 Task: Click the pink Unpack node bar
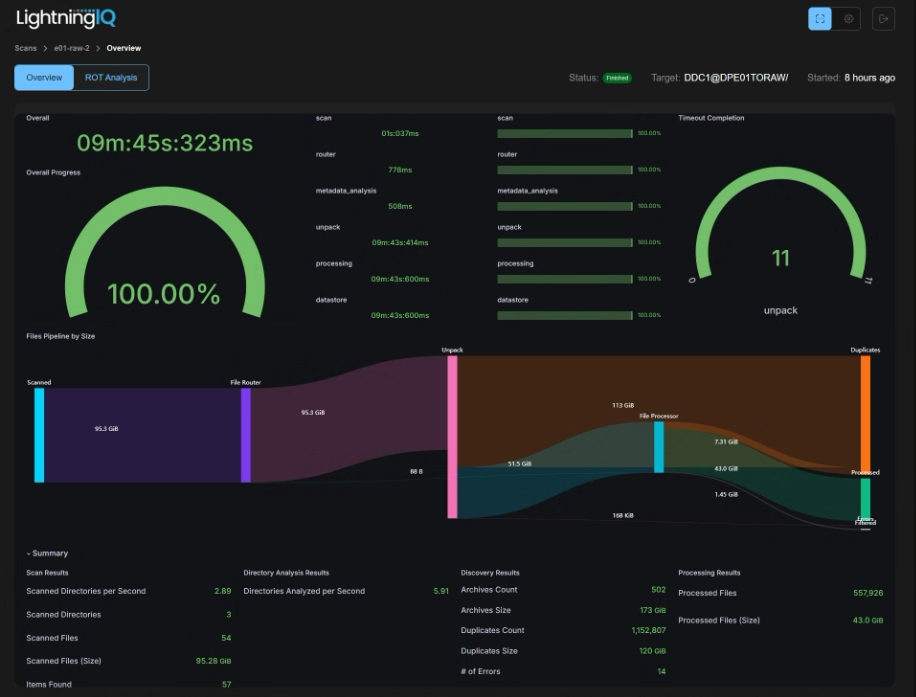click(452, 437)
